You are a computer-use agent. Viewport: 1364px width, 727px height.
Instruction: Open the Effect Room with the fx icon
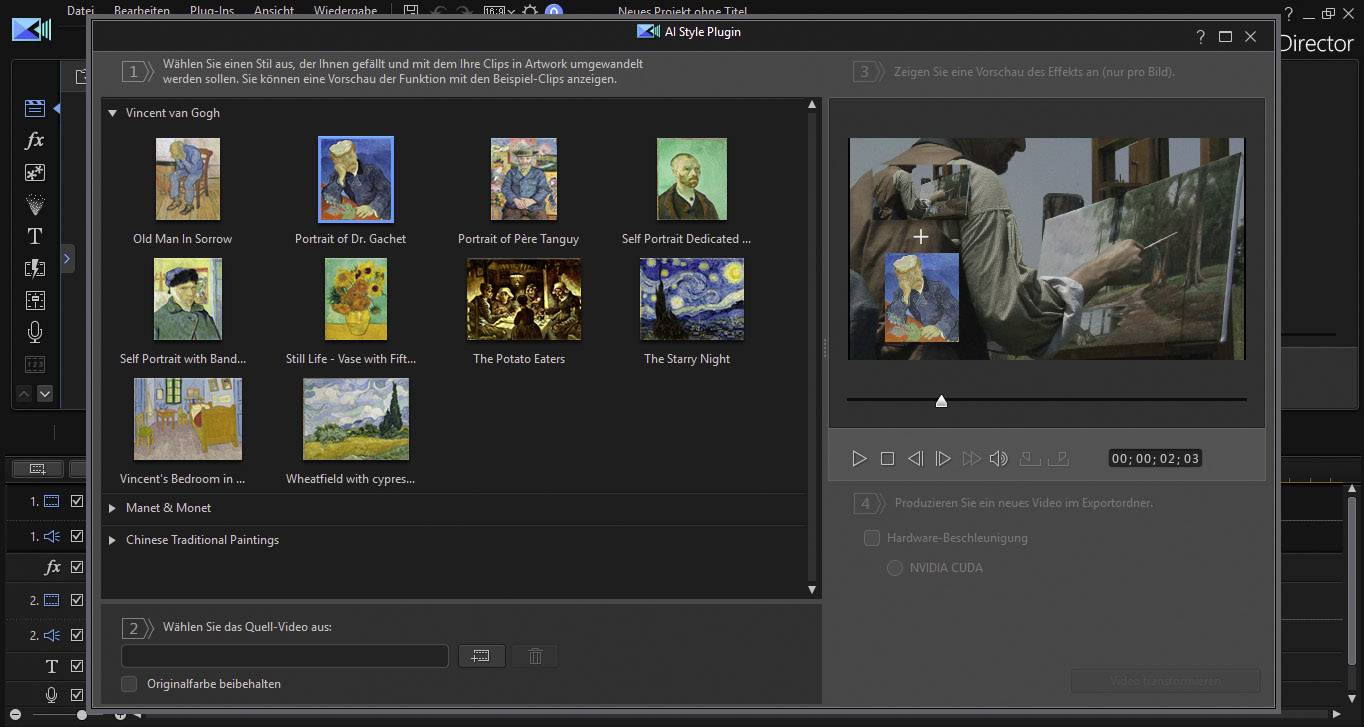pos(34,141)
